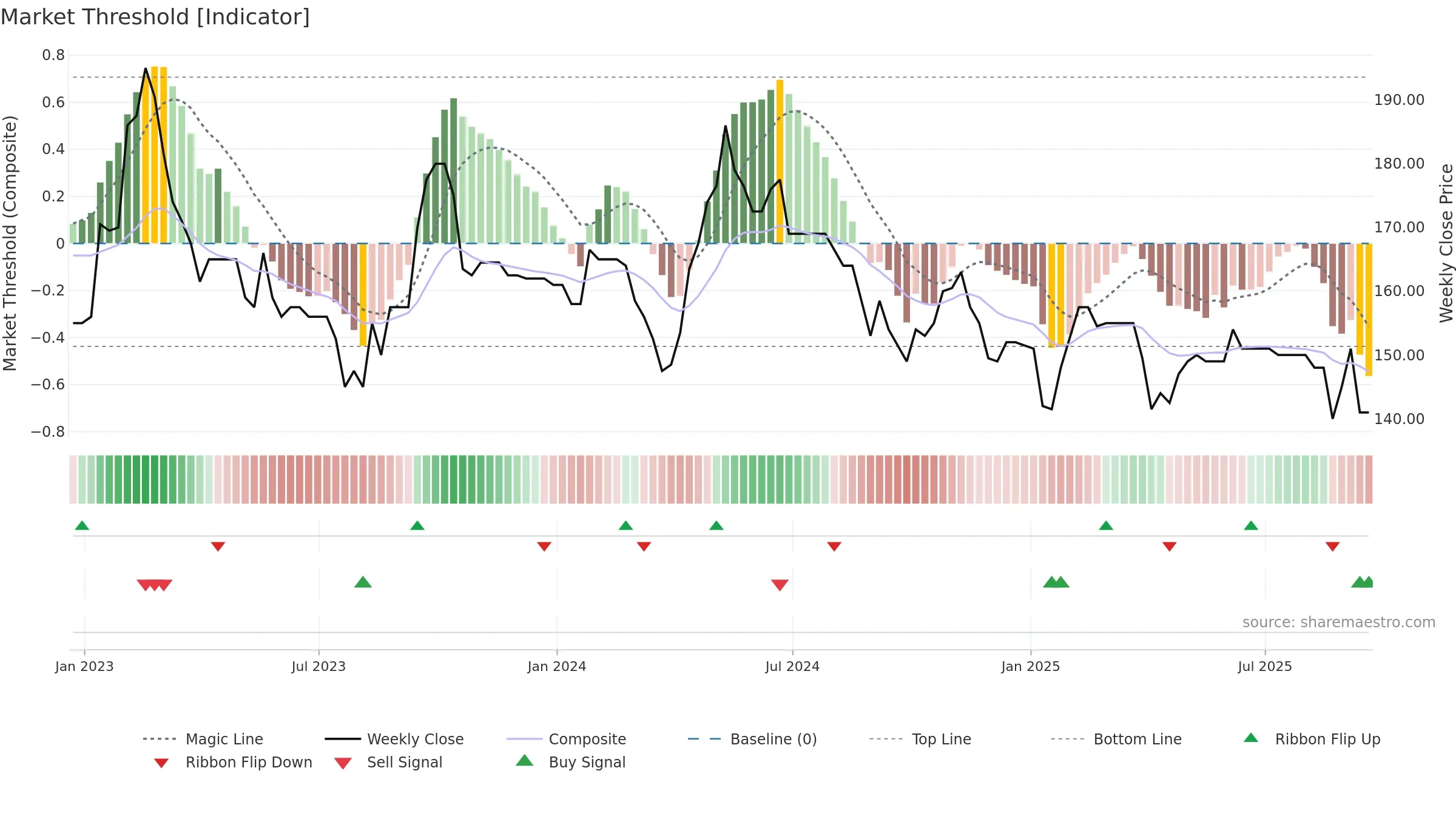Click the ribbon flip down triangle in April 2025
The height and width of the screenshot is (819, 1456).
(x=1170, y=547)
